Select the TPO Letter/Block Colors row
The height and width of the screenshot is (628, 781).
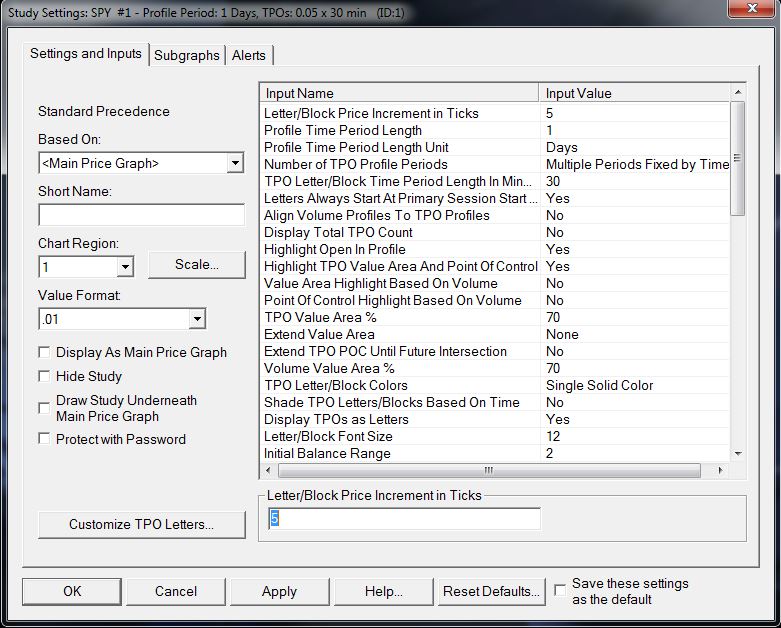496,385
